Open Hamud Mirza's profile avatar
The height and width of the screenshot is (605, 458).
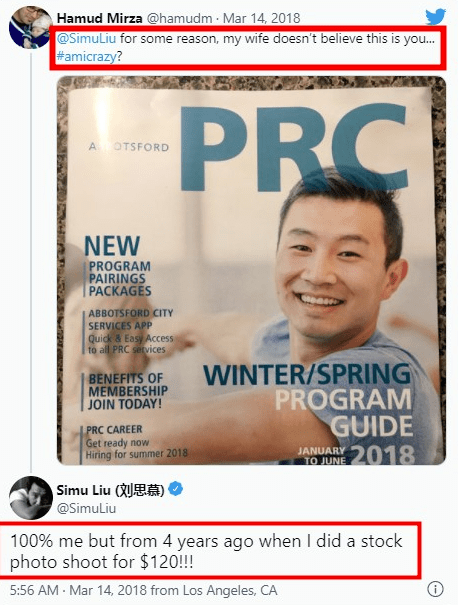(x=30, y=27)
